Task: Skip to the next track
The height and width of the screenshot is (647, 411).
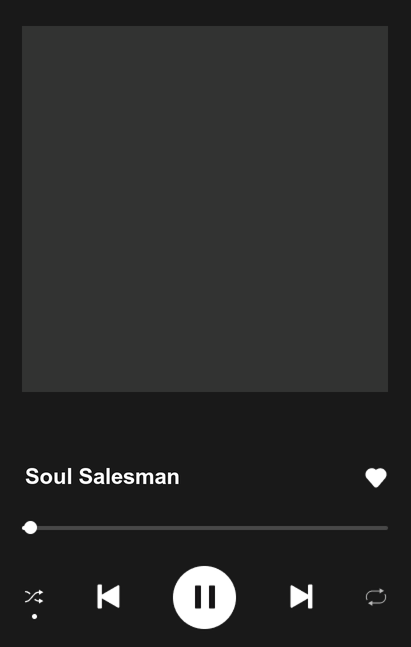Action: click(x=301, y=596)
